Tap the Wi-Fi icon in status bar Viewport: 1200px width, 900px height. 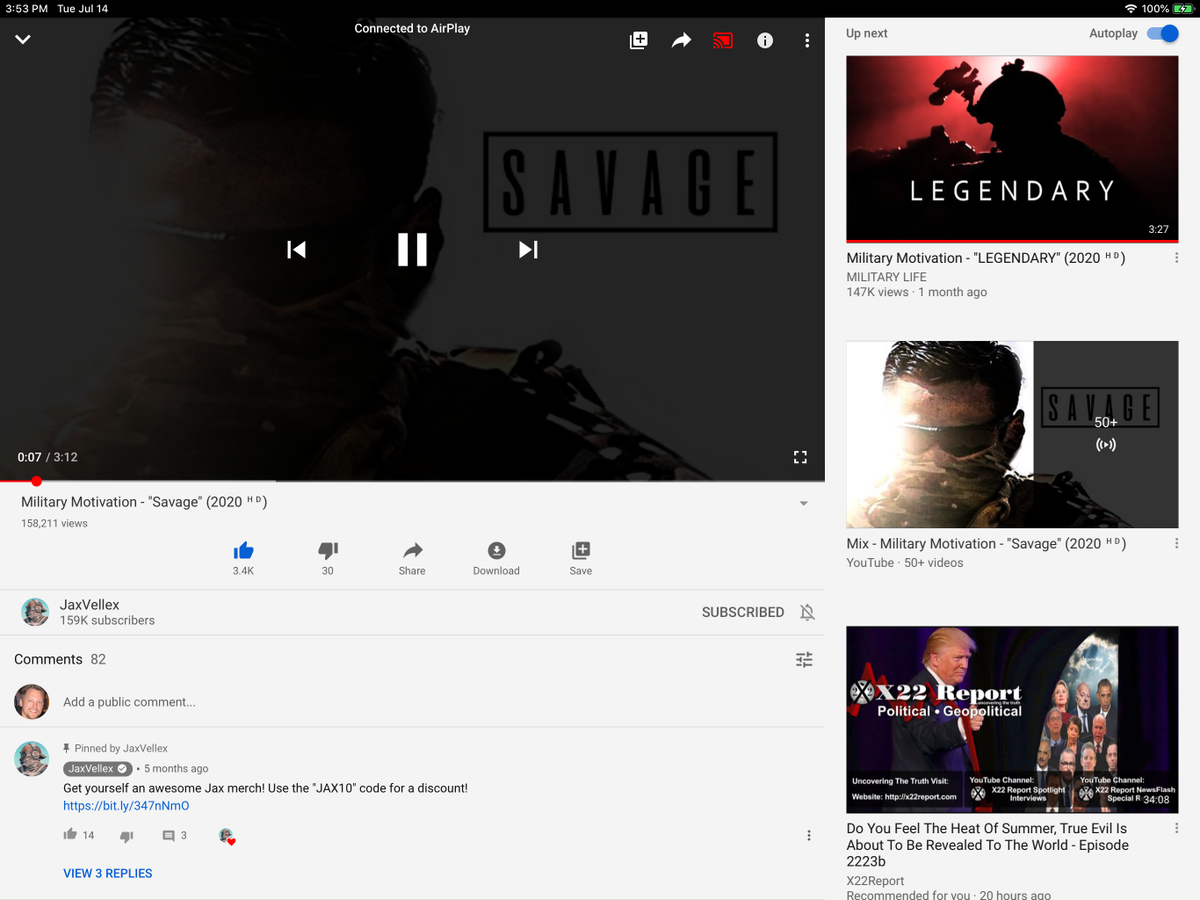(1130, 9)
